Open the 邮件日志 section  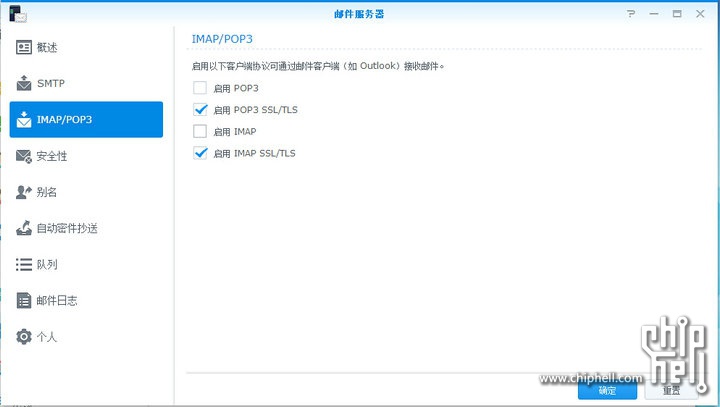(x=86, y=300)
